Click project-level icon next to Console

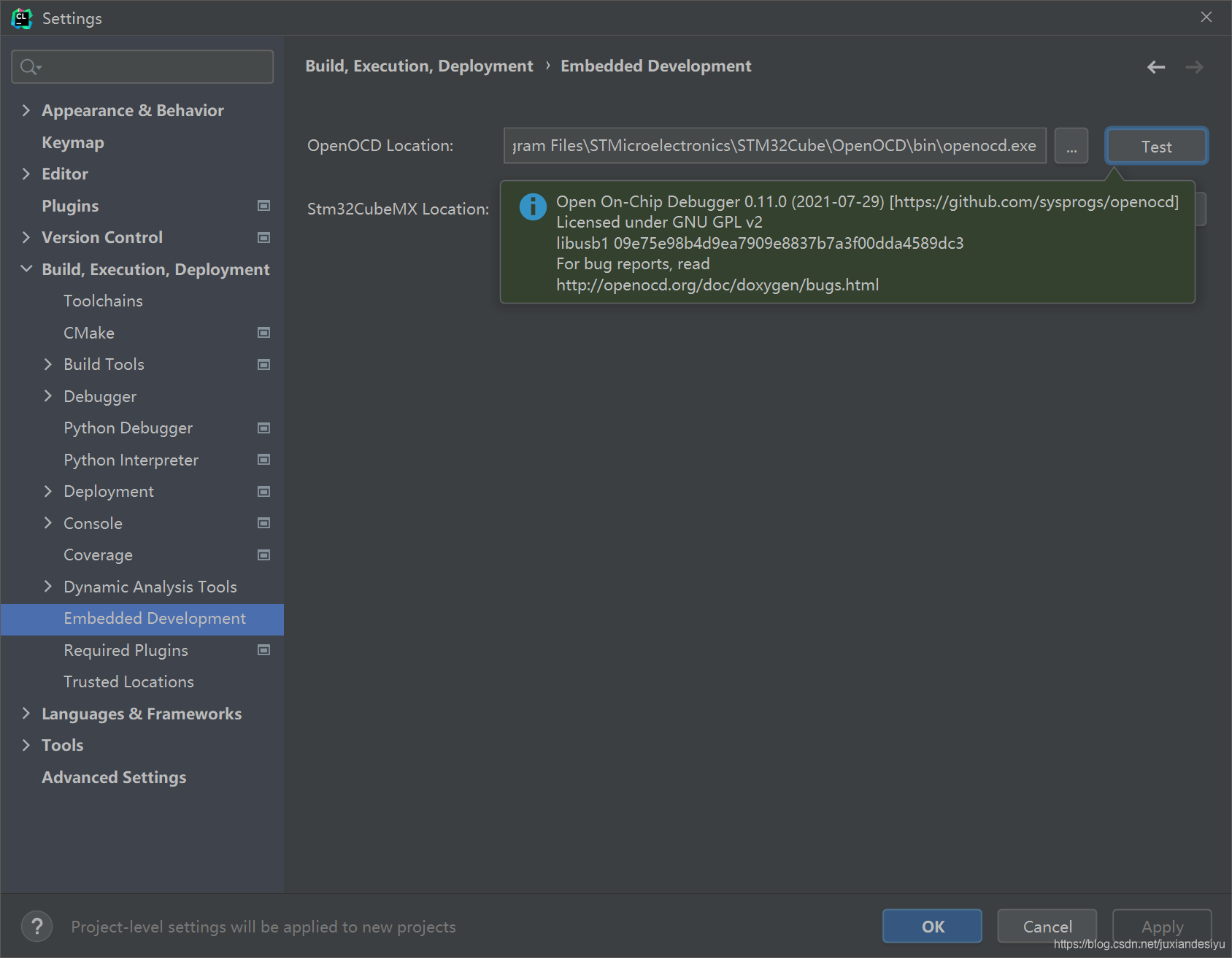[x=264, y=523]
